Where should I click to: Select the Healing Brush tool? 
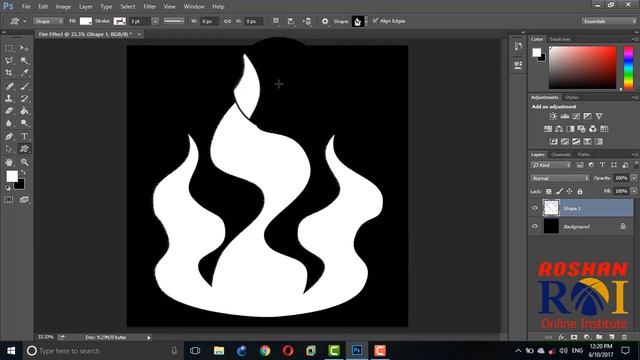pyautogui.click(x=9, y=86)
